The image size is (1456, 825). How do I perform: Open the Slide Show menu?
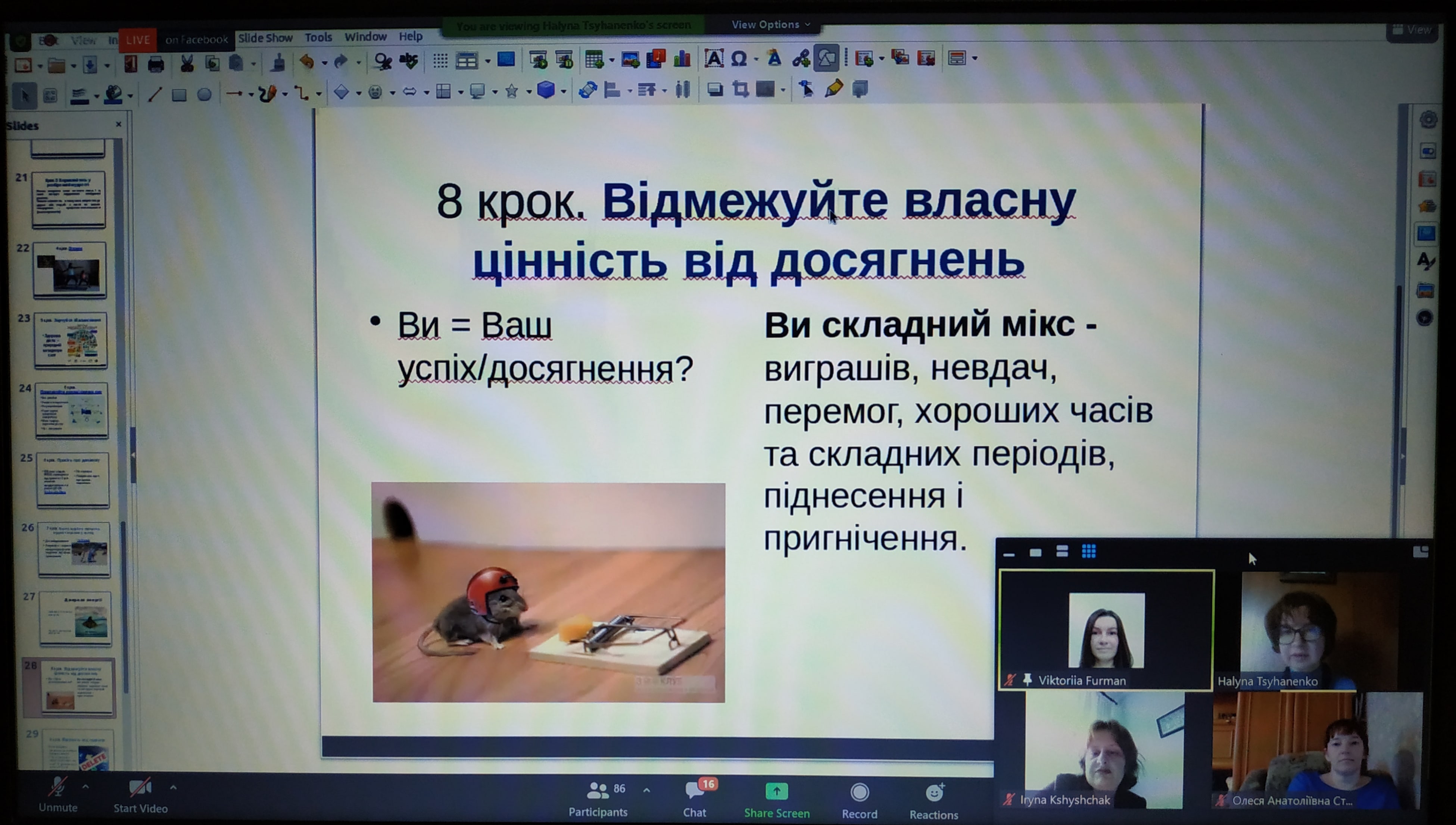pyautogui.click(x=265, y=38)
